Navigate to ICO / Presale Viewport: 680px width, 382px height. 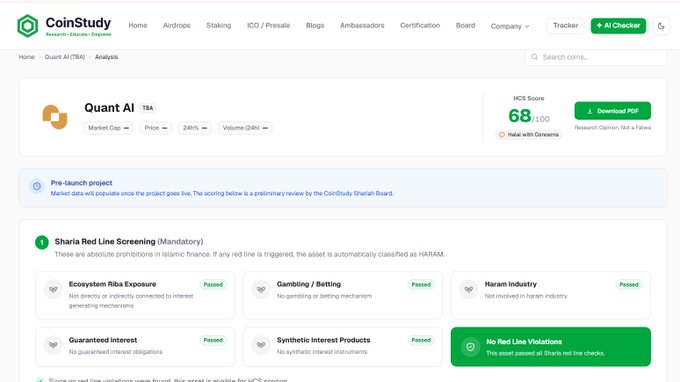(x=268, y=26)
